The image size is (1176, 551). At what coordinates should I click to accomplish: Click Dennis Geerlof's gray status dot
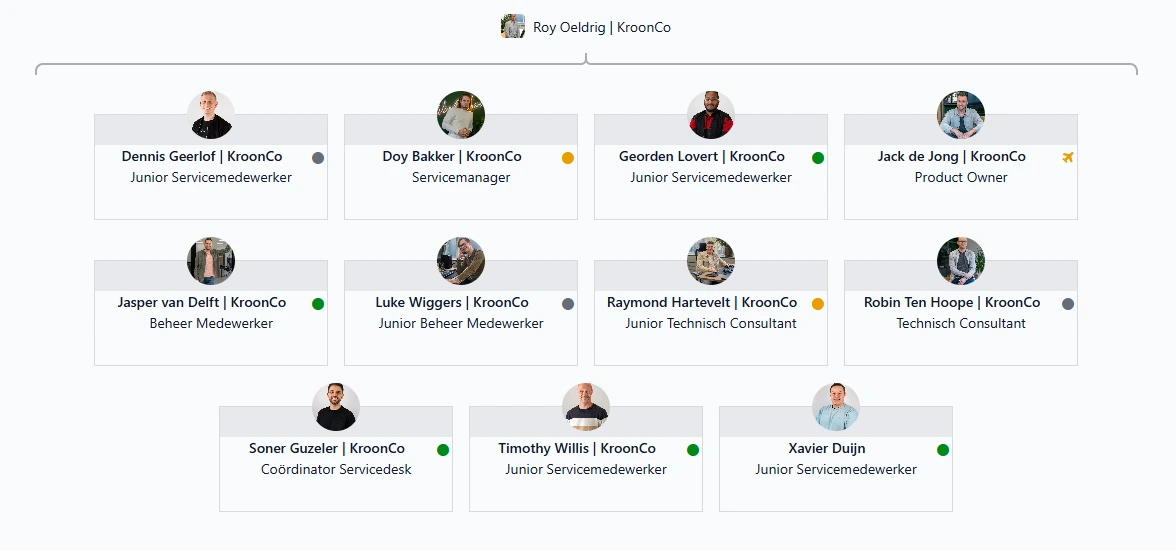coord(318,158)
